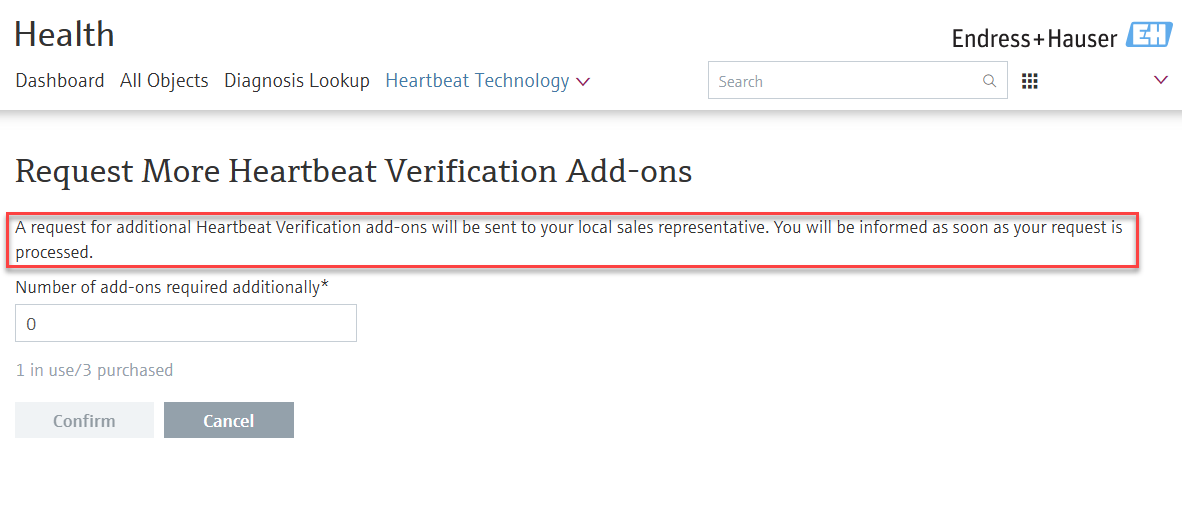Click the search magnifier icon
Image resolution: width=1182 pixels, height=507 pixels.
click(x=989, y=81)
